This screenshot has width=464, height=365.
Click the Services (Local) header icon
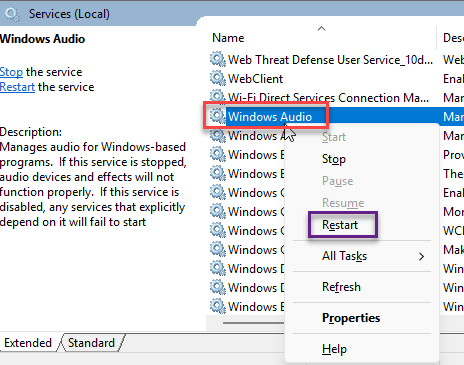[x=12, y=14]
